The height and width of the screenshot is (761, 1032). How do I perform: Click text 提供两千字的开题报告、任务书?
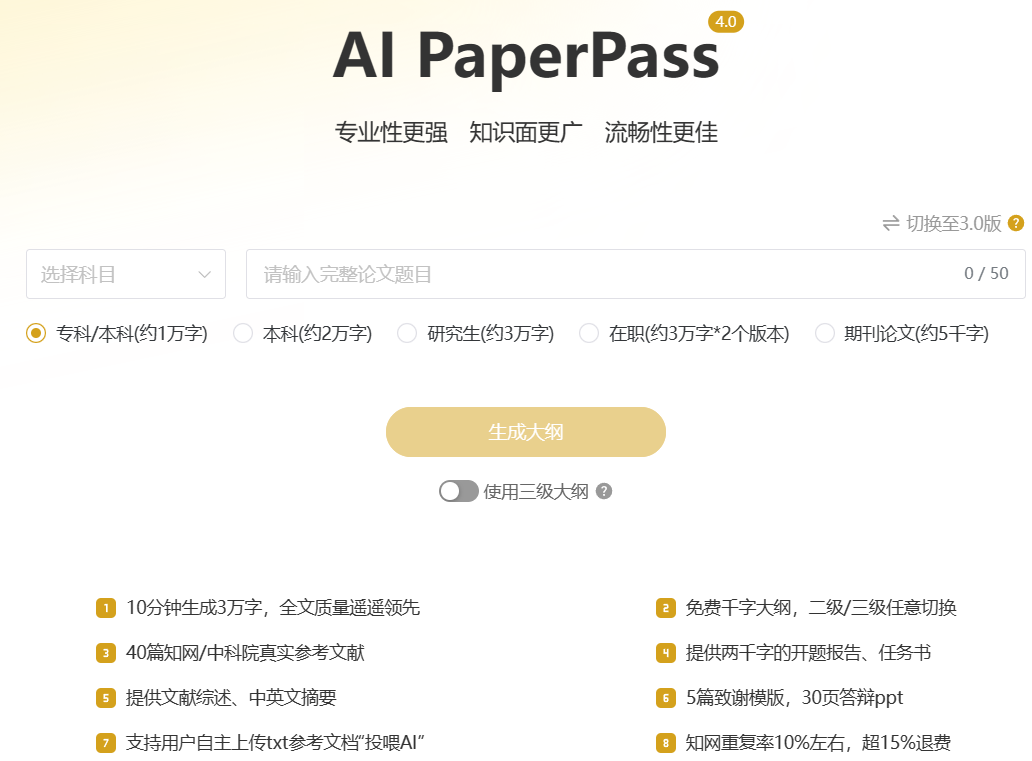click(x=808, y=652)
